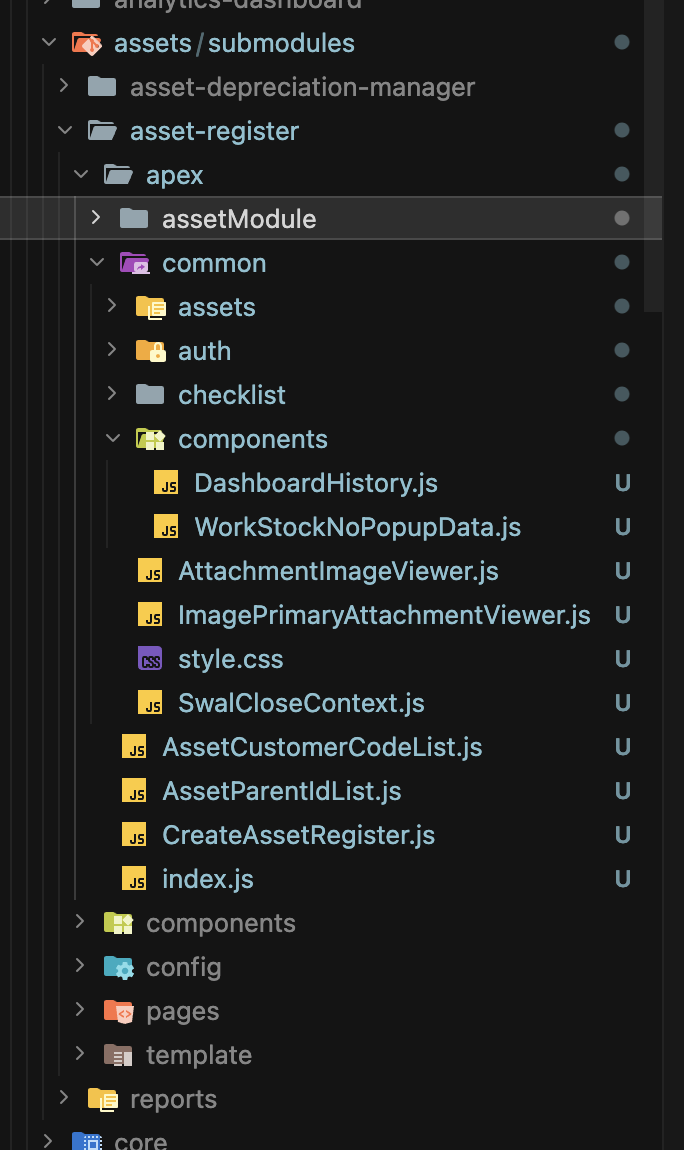Click the code folder icon beside pages
Image resolution: width=684 pixels, height=1150 pixels.
118,1011
